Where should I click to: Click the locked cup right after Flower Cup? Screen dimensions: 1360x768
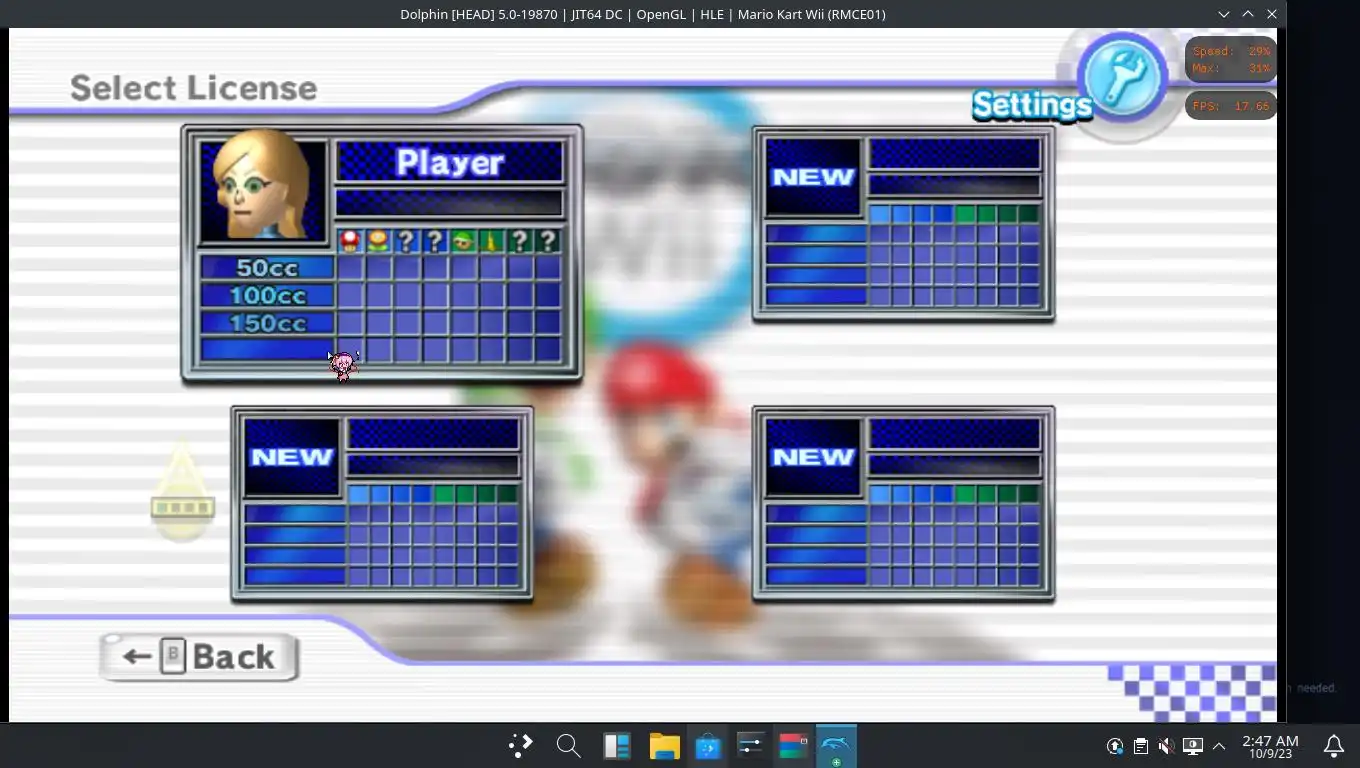[x=406, y=241]
